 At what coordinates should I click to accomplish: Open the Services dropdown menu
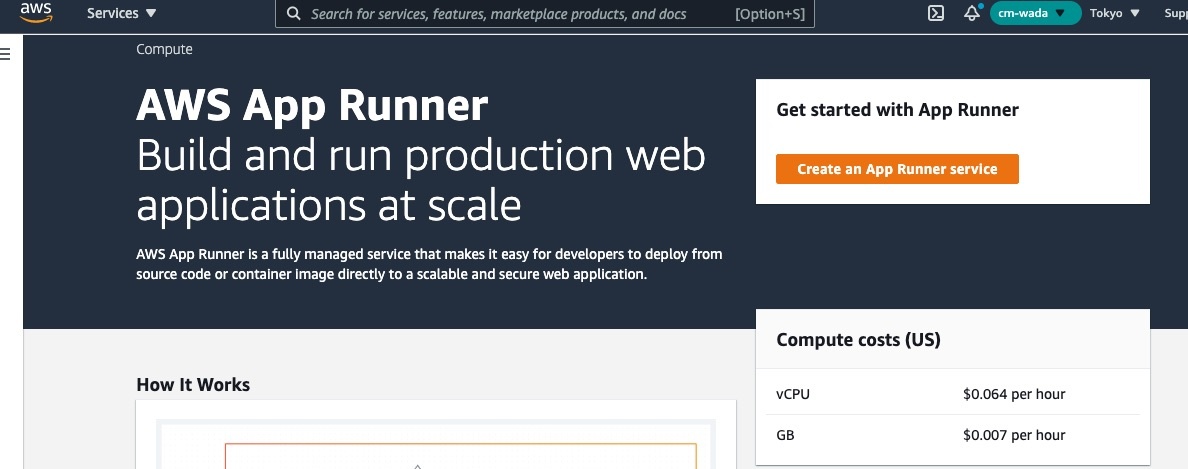pos(121,14)
